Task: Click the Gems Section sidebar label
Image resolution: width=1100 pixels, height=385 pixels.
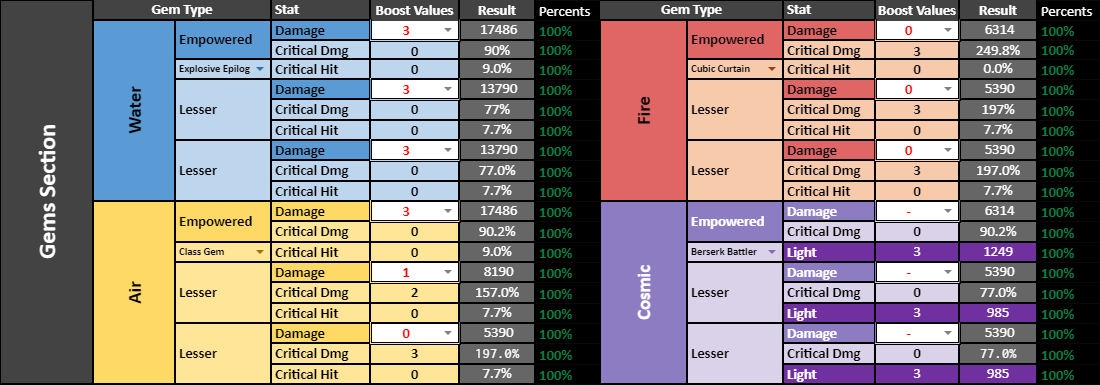Action: (x=46, y=192)
